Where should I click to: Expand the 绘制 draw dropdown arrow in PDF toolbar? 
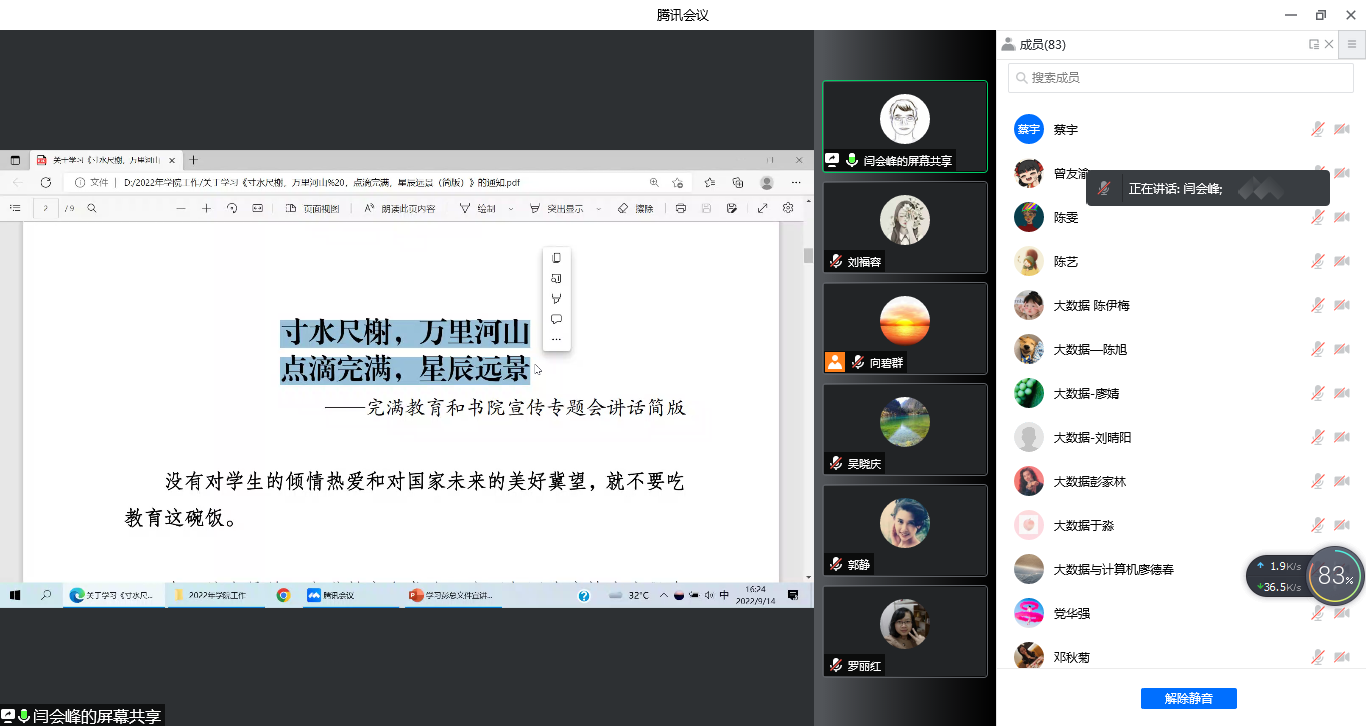tap(511, 209)
